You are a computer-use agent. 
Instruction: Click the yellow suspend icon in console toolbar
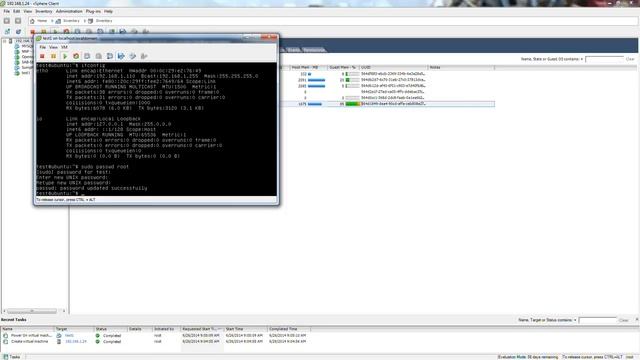tap(53, 56)
